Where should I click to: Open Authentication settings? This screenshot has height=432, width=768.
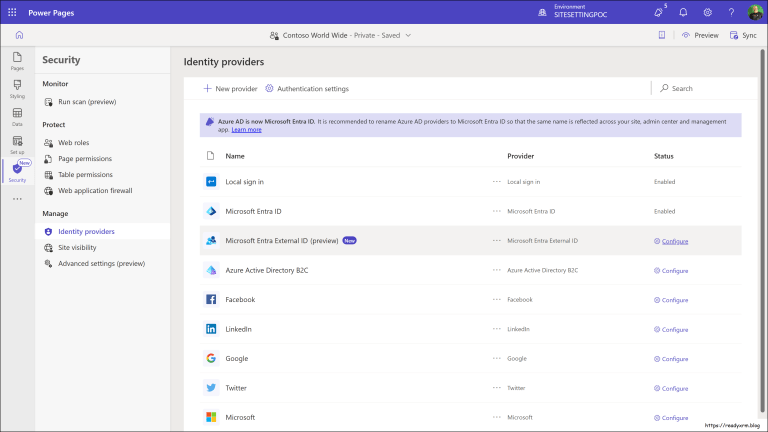(x=307, y=89)
